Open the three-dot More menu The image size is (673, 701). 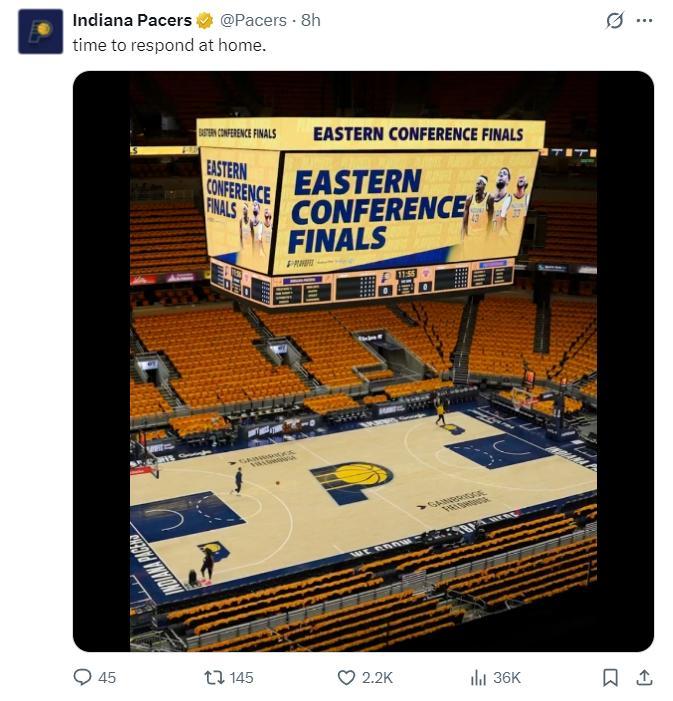point(645,20)
